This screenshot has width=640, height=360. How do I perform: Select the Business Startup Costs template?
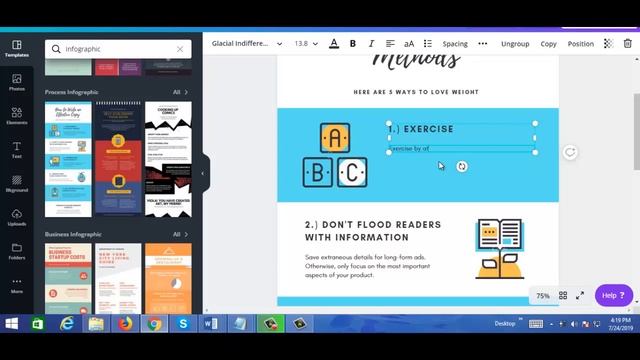(68, 279)
